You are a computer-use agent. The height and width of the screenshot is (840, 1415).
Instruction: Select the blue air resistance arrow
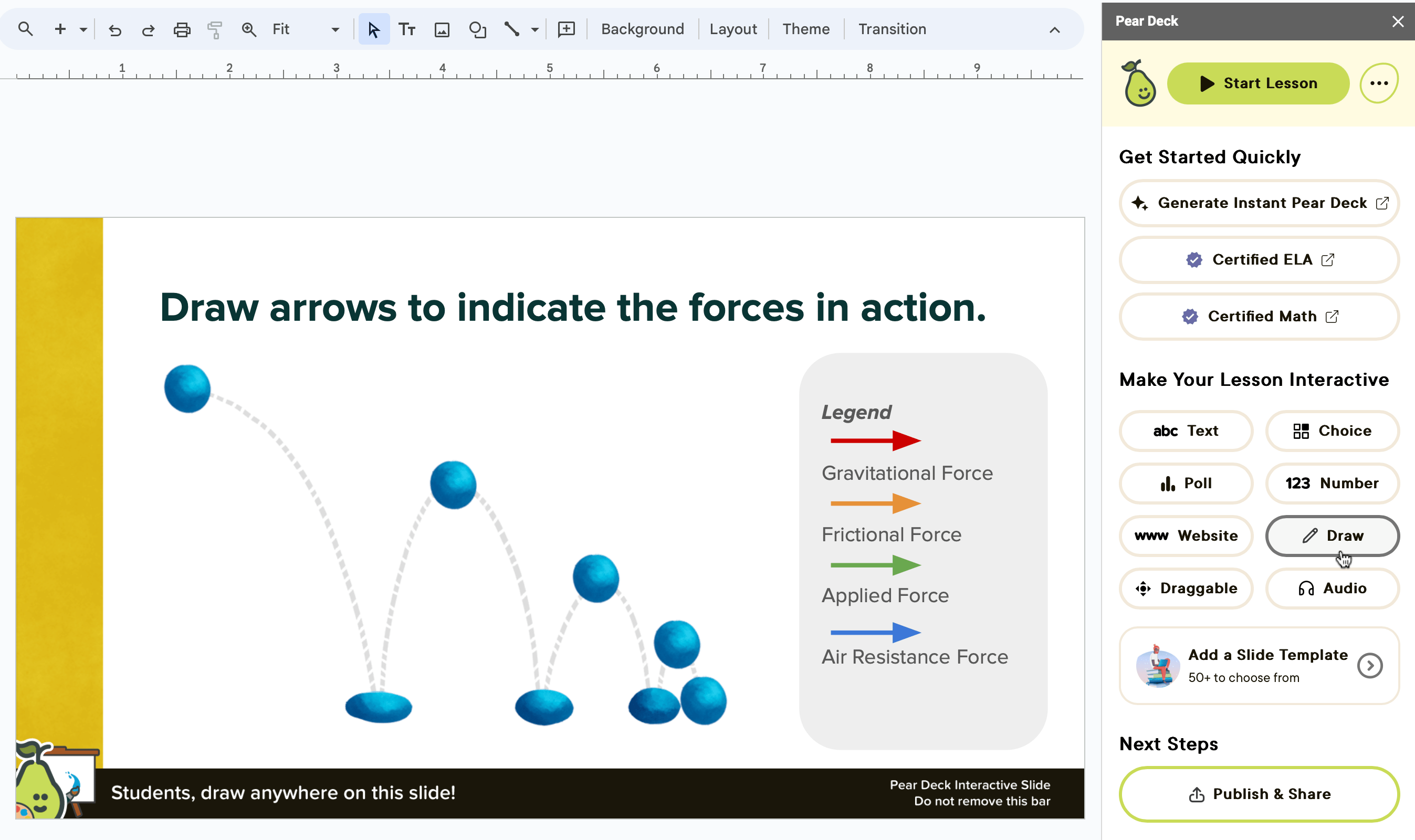(x=876, y=632)
